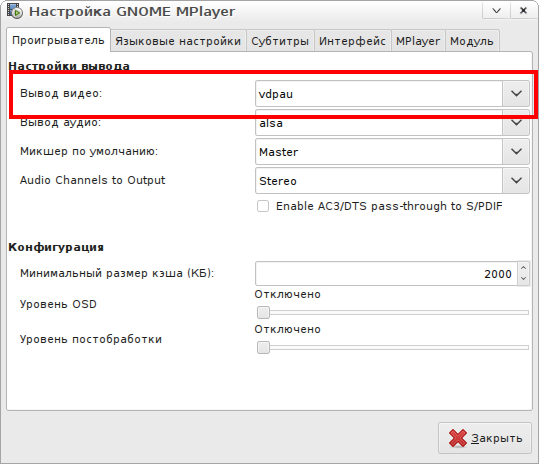The image size is (539, 464).
Task: Open the Модуль tab
Action: pos(472,41)
